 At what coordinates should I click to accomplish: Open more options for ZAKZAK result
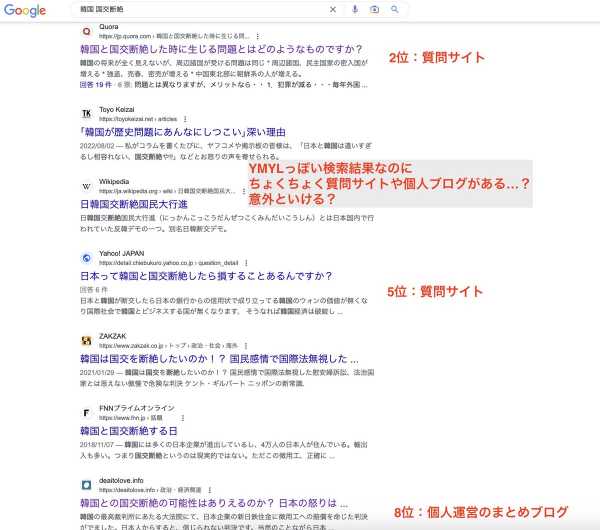coord(246,346)
